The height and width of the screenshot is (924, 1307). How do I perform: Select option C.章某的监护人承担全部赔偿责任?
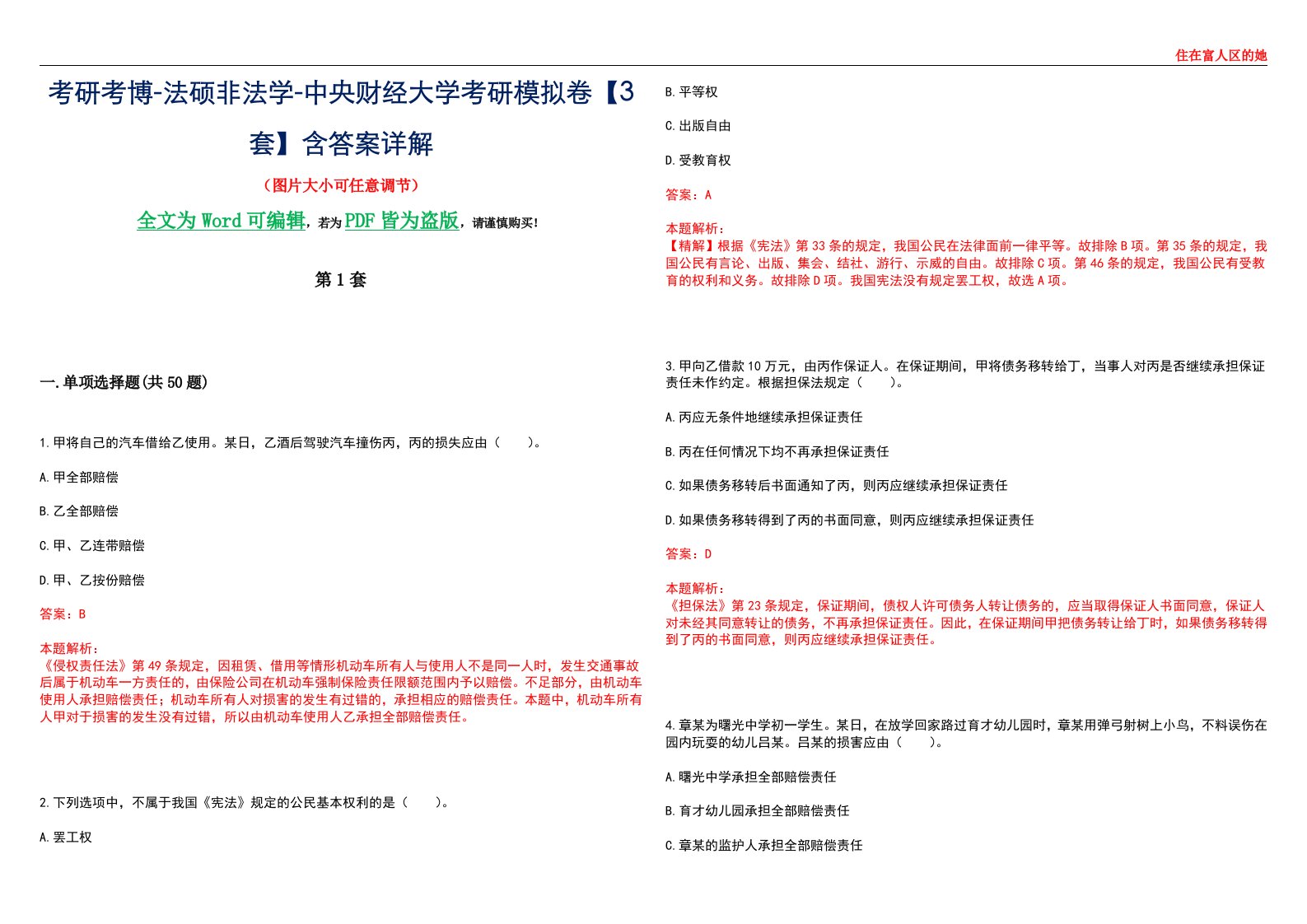click(764, 846)
